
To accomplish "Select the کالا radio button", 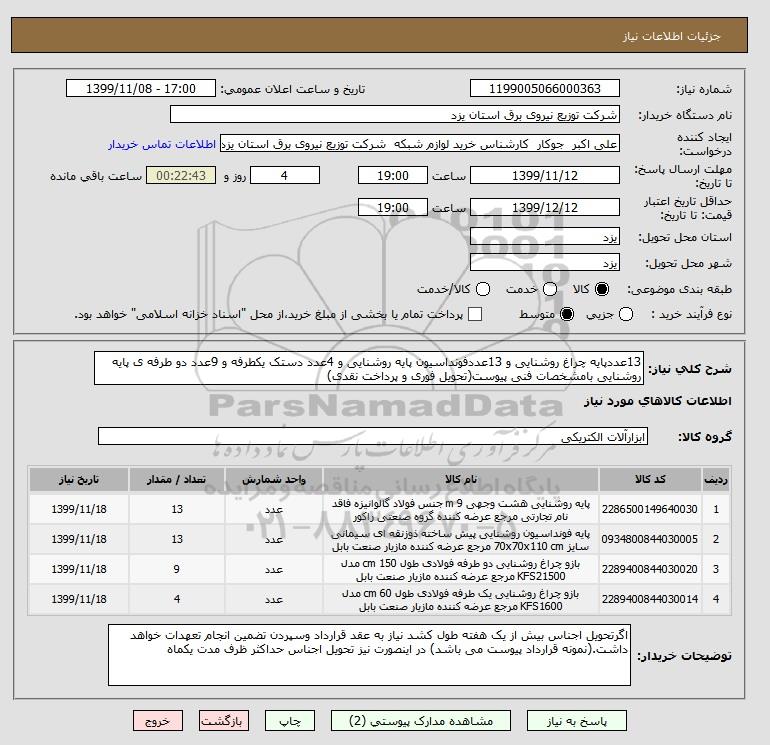I will pos(602,289).
